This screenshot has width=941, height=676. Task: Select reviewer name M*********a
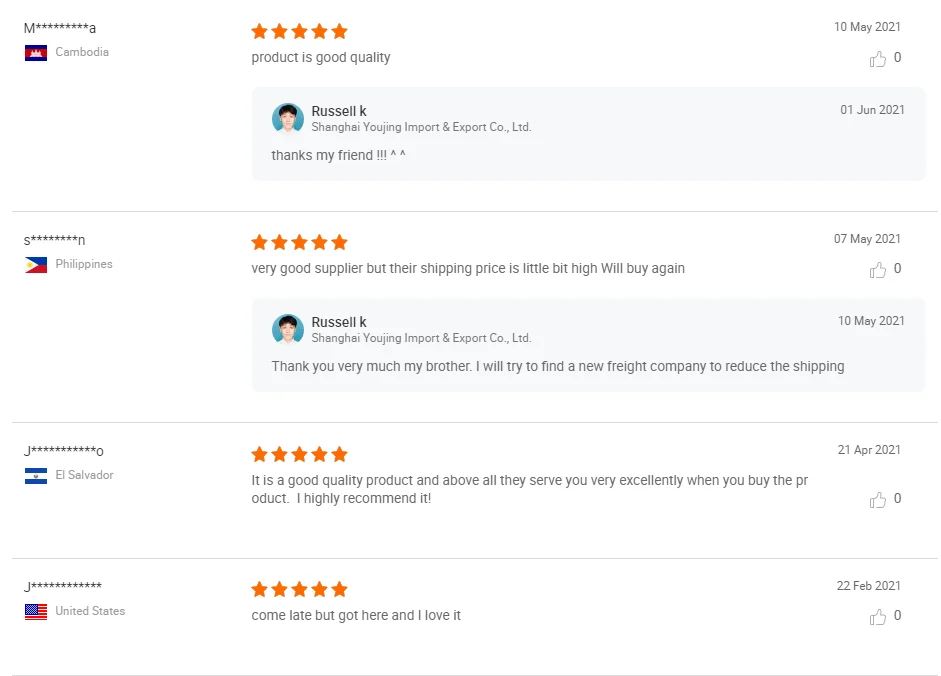tap(60, 28)
